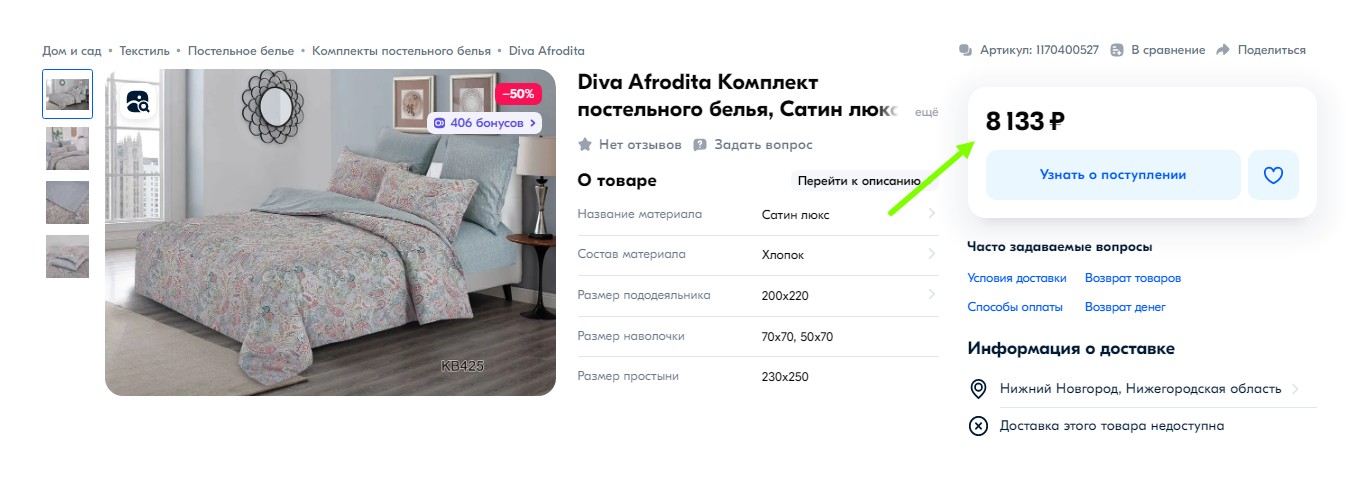The width and height of the screenshot is (1346, 483).
Task: Click the article number icon beside Артикул
Action: pyautogui.click(x=965, y=50)
